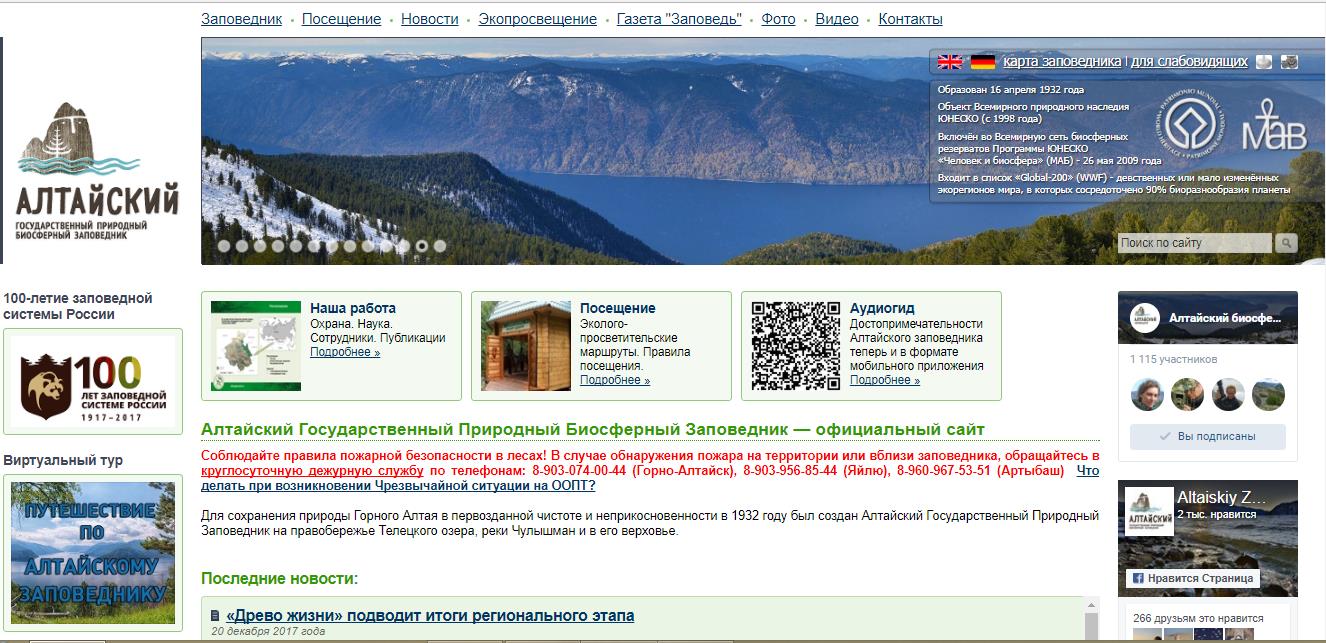1326x643 pixels.
Task: Click the Altaisky reserve logo
Action: tap(97, 170)
